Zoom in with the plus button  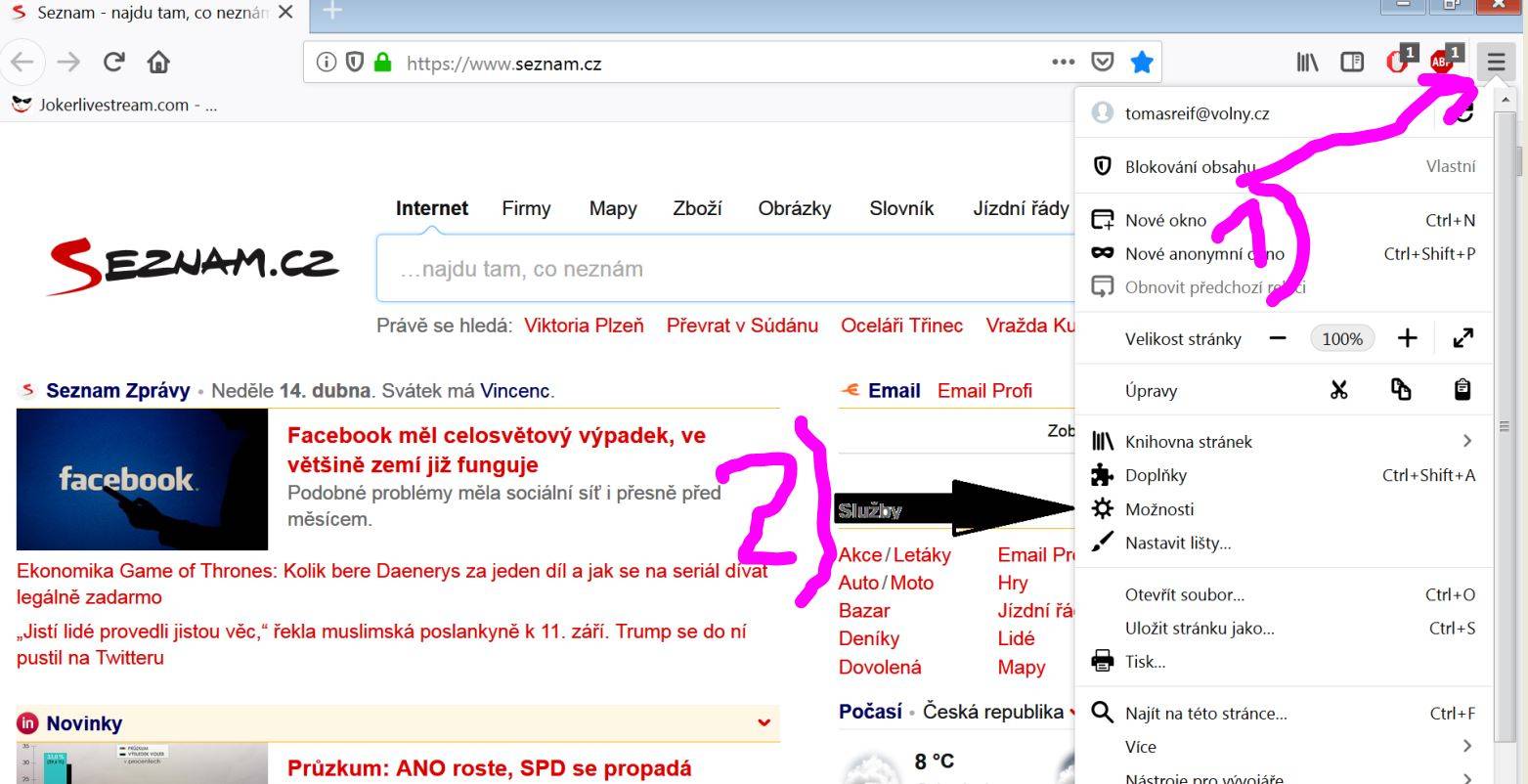point(1407,338)
